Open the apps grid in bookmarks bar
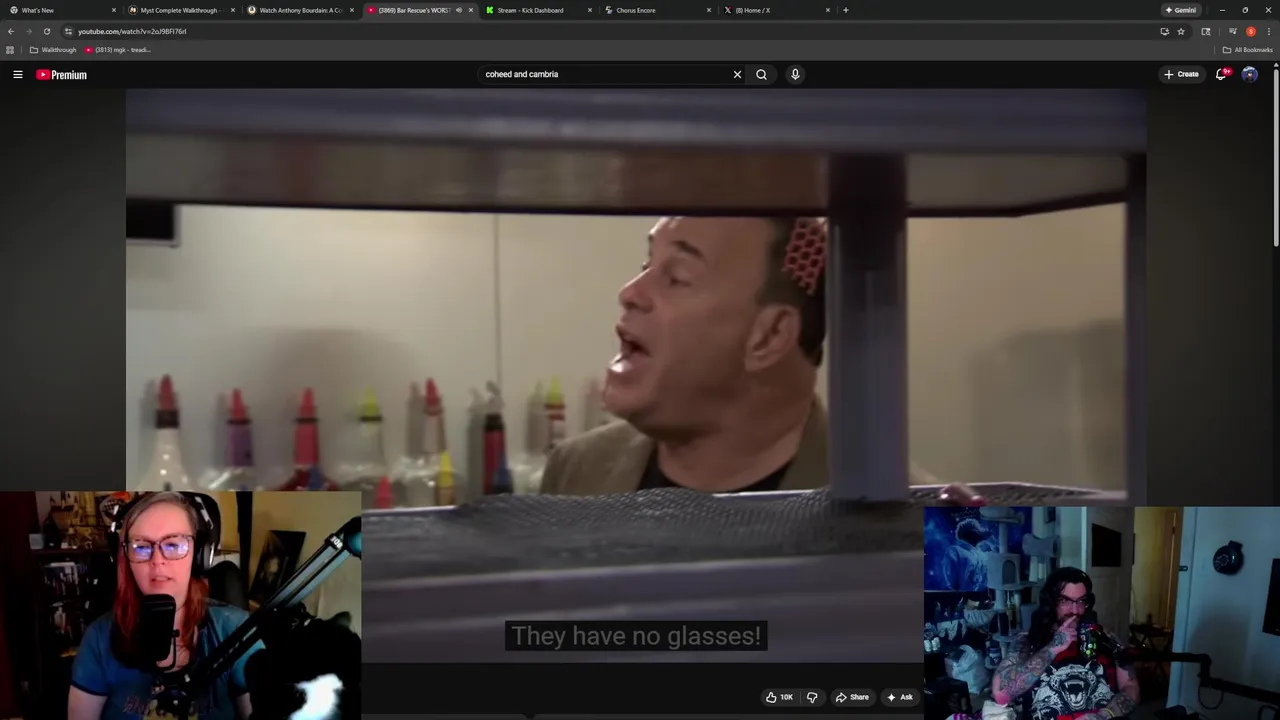This screenshot has width=1280, height=720. (10, 50)
